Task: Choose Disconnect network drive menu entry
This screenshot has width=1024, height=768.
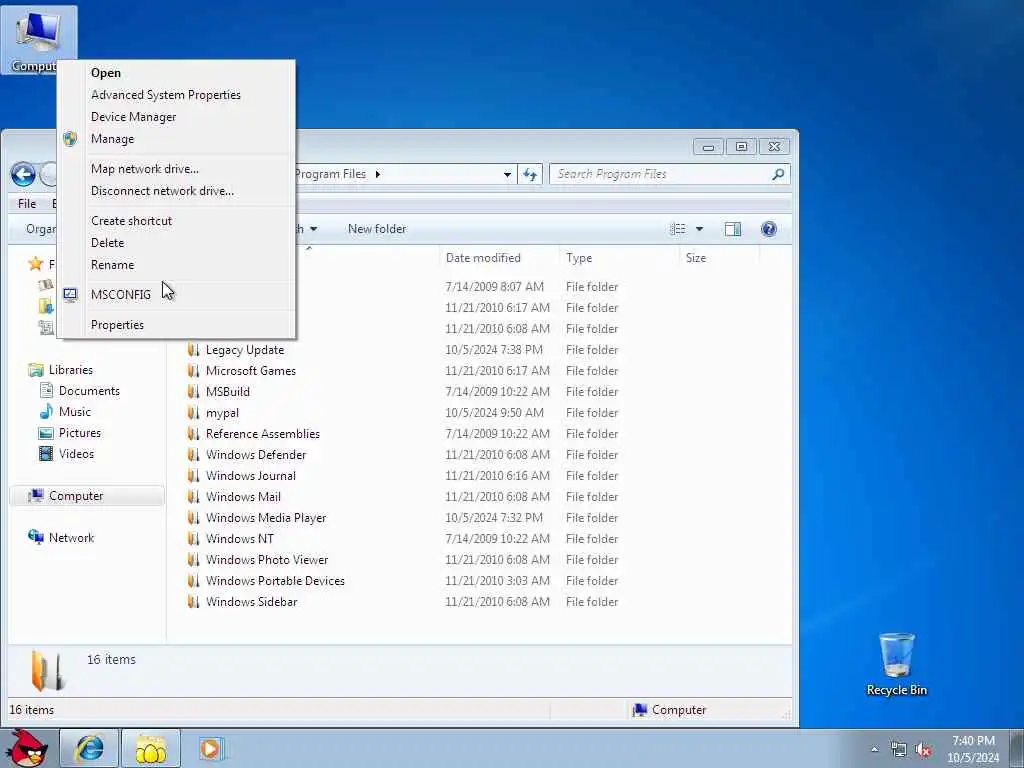Action: tap(176, 191)
